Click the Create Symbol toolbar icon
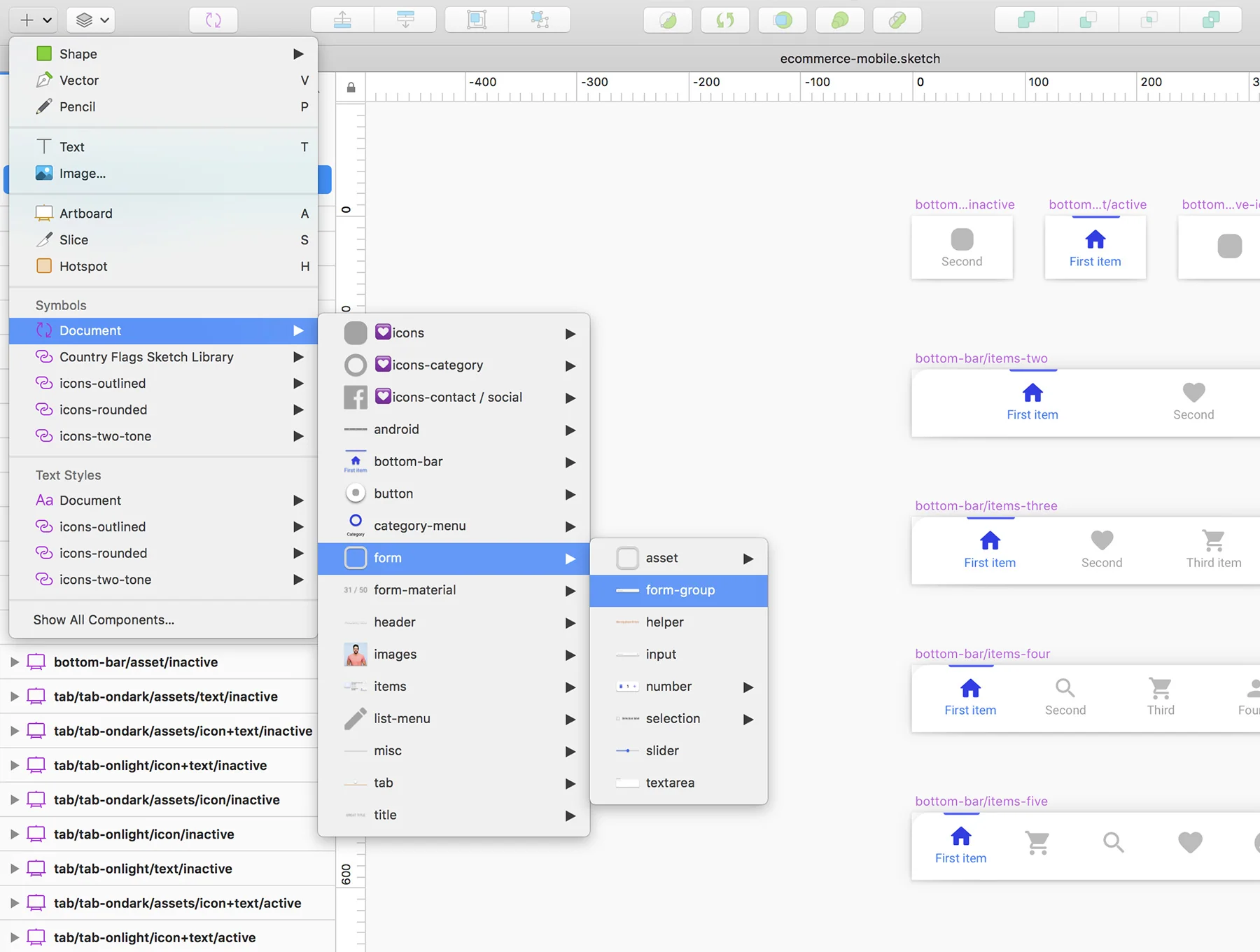Image resolution: width=1260 pixels, height=952 pixels. pos(213,20)
